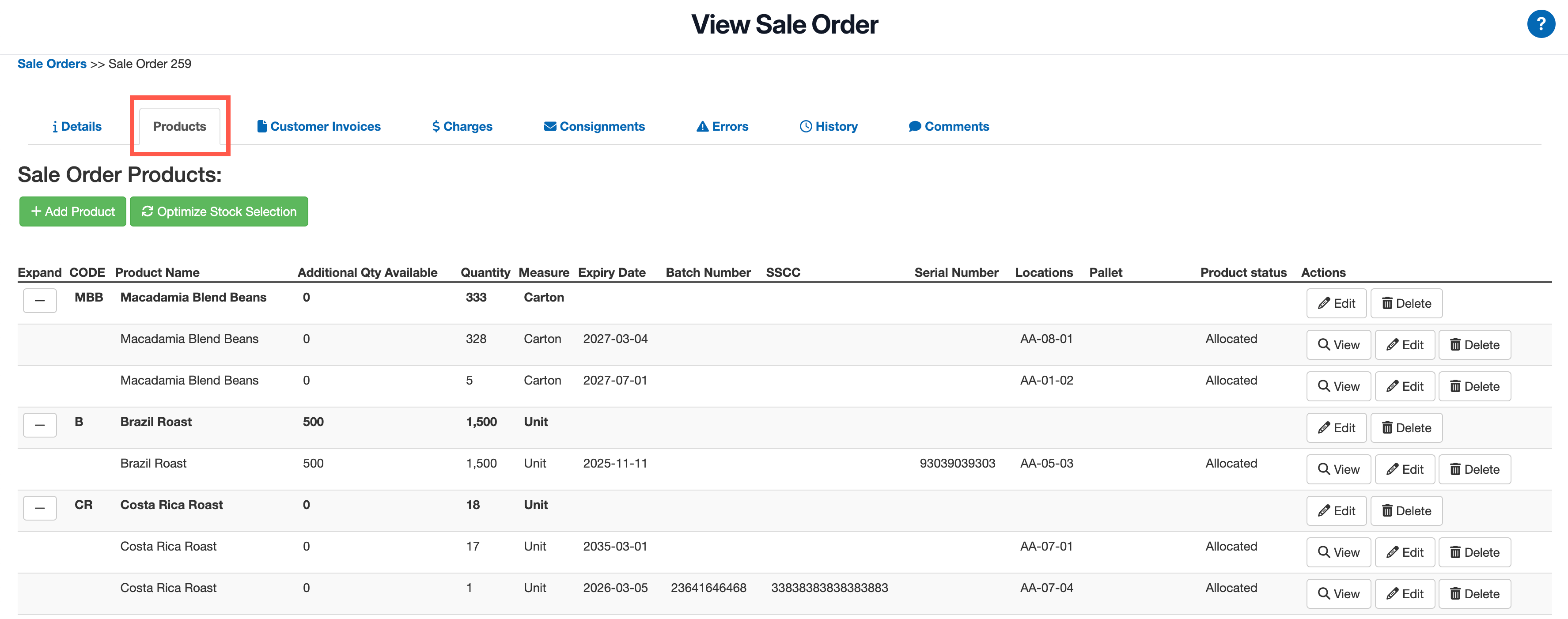Collapse the Costa Rica Roast product group

[40, 508]
